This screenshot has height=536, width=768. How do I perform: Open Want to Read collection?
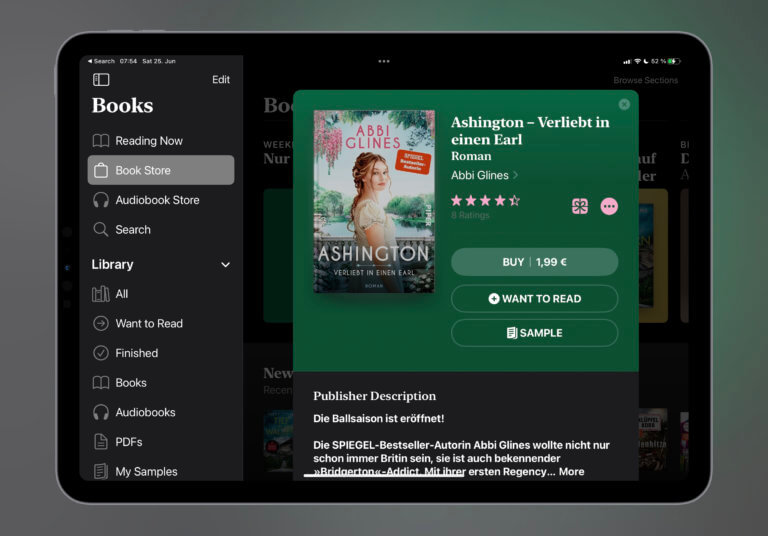161,323
